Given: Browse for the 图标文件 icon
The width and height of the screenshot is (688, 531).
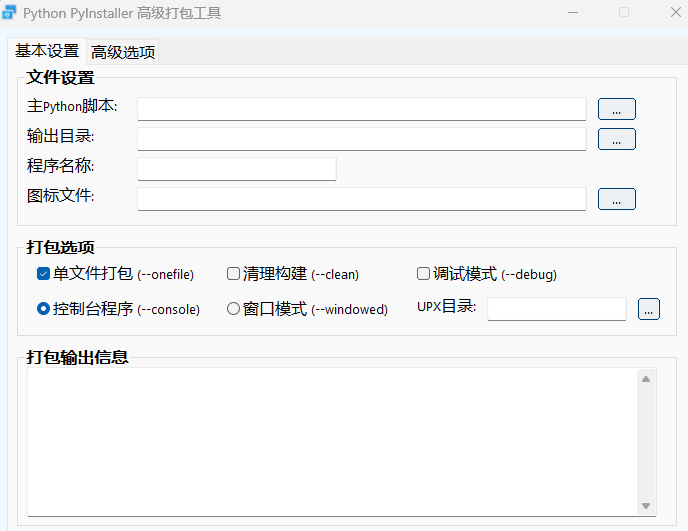Looking at the screenshot, I should [x=616, y=199].
